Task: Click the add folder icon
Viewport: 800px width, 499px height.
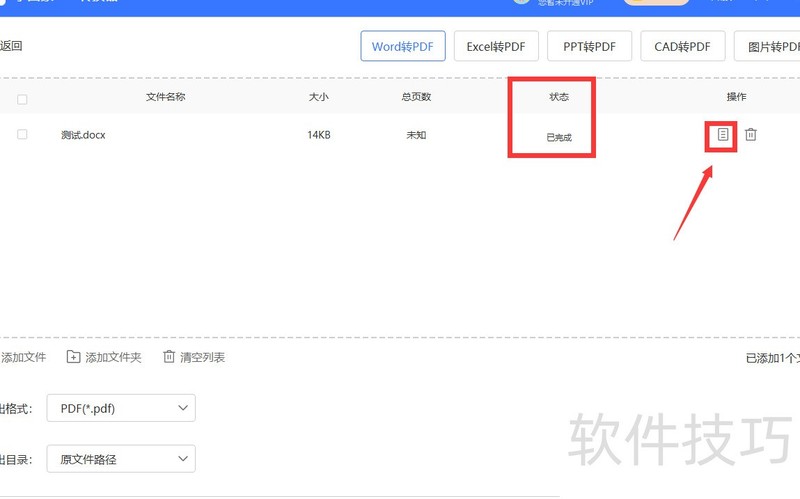Action: tap(73, 357)
